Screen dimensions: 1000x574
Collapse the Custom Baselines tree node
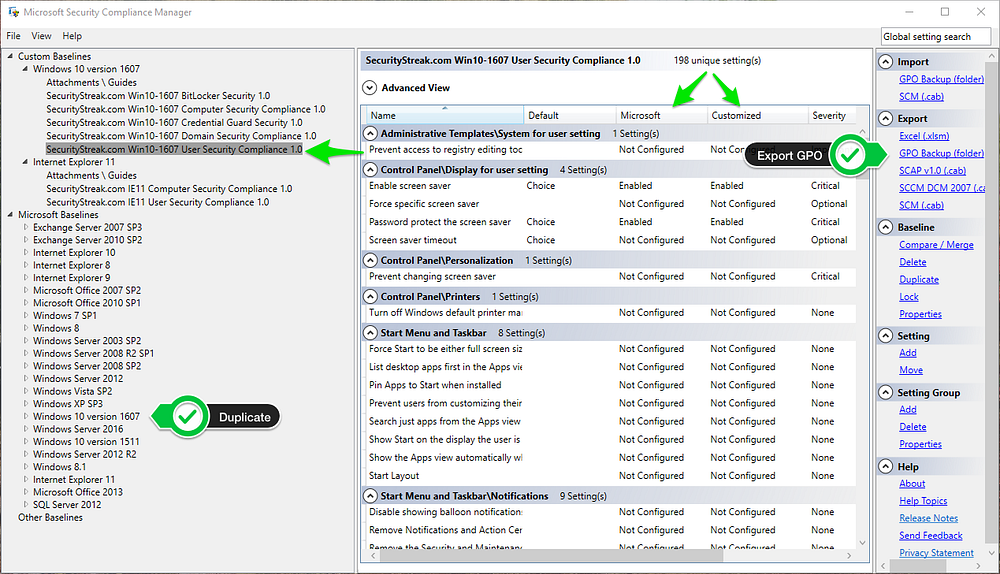10,56
